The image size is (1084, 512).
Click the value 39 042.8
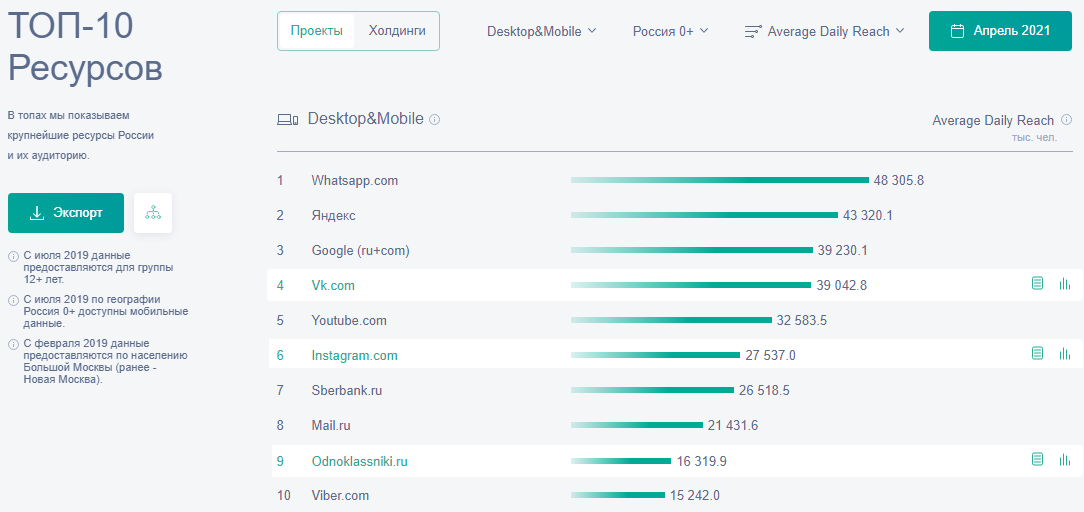(x=841, y=285)
